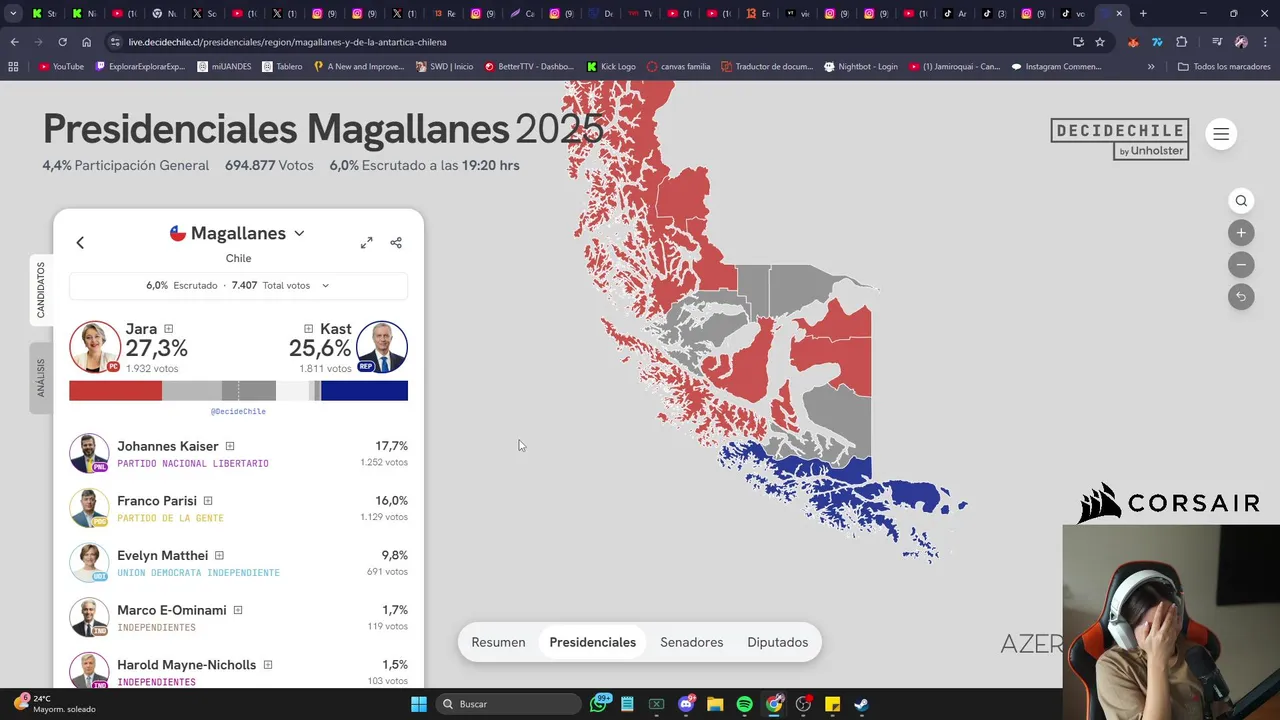Viewport: 1280px width, 720px height.
Task: Go back using the panel's left arrow
Action: [80, 242]
